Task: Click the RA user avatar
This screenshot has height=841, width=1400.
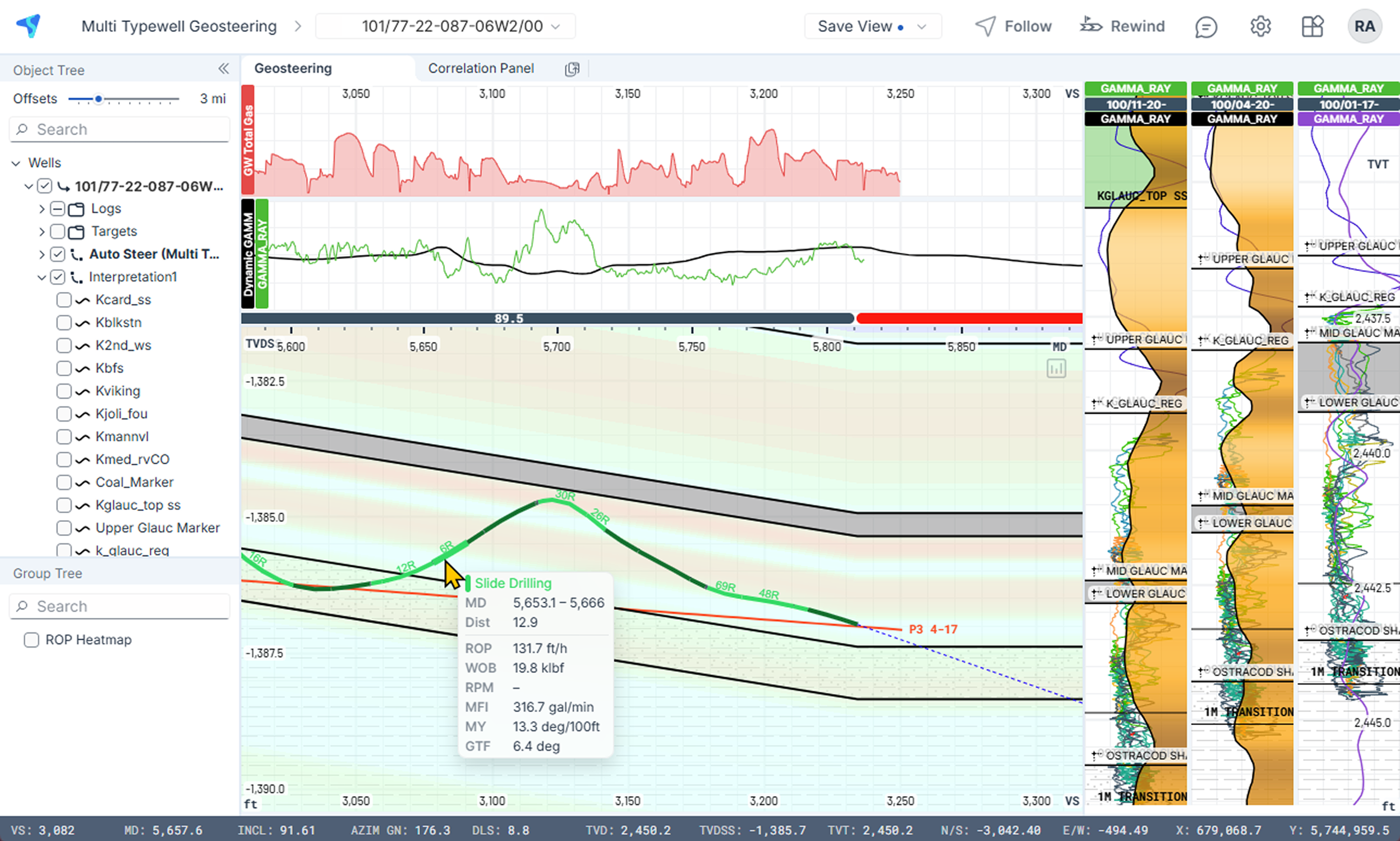Action: (1364, 27)
